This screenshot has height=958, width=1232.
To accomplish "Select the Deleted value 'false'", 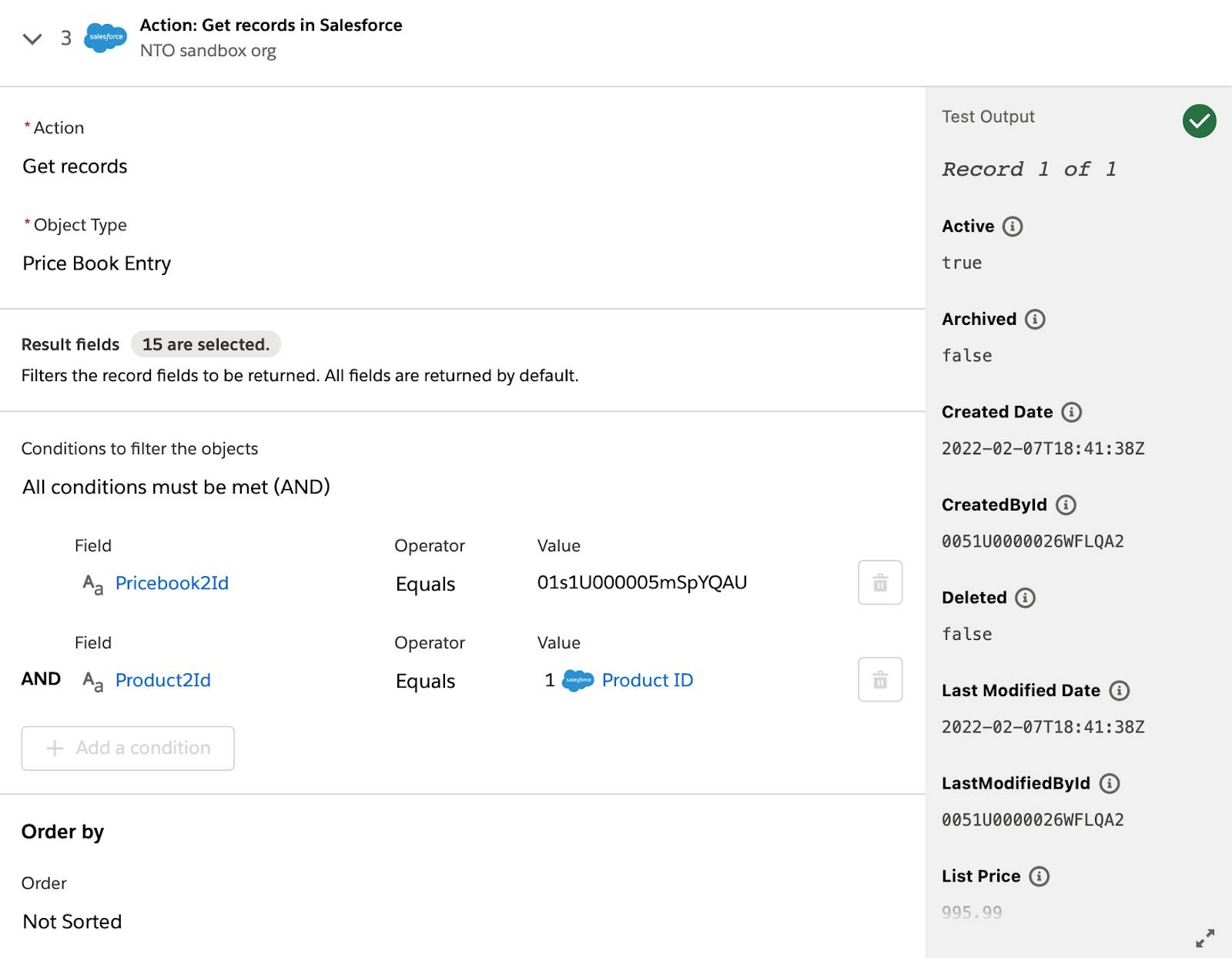I will 967,634.
